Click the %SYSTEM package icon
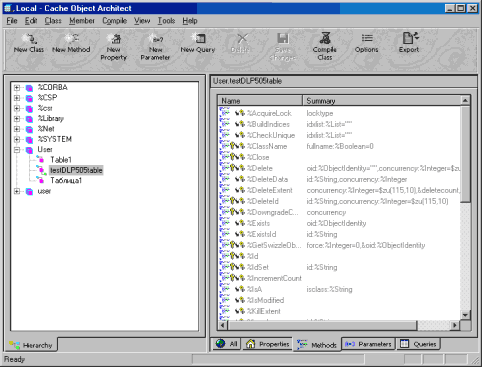The image size is (483, 368). [x=29, y=140]
